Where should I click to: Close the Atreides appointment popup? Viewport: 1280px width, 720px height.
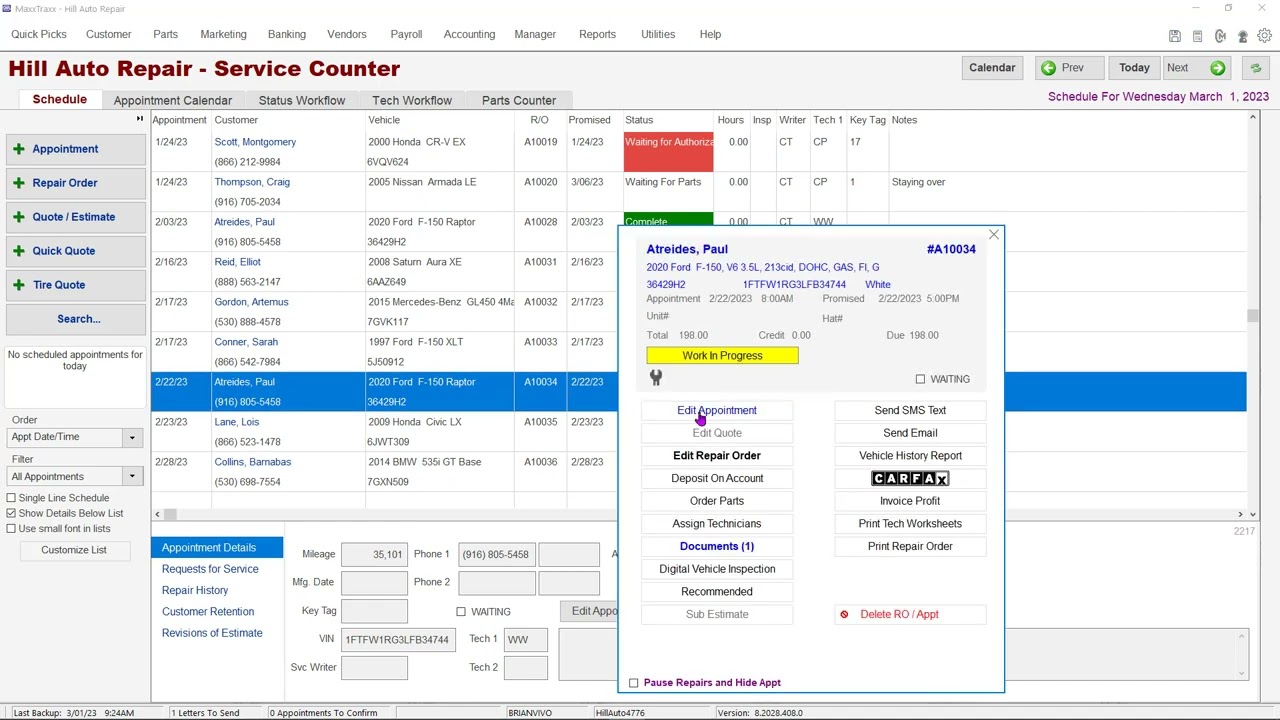993,235
